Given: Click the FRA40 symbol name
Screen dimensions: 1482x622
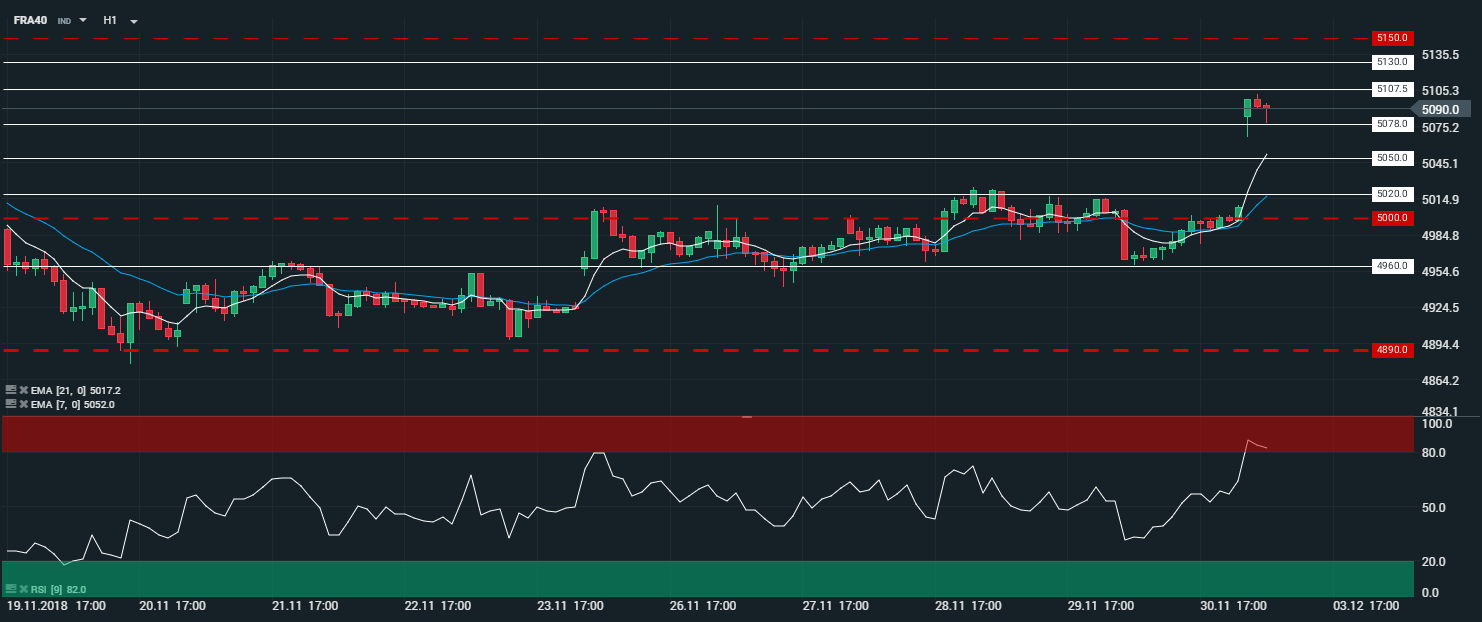Looking at the screenshot, I should pyautogui.click(x=30, y=20).
